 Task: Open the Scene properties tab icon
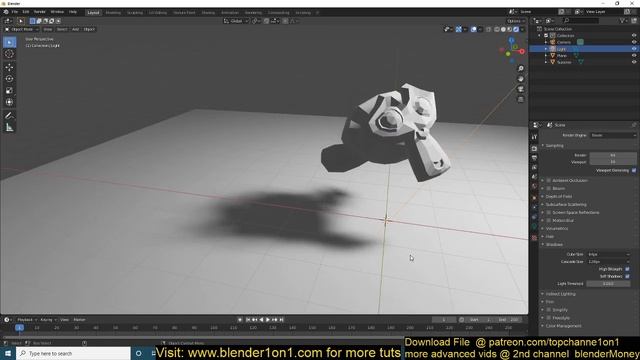pos(534,177)
